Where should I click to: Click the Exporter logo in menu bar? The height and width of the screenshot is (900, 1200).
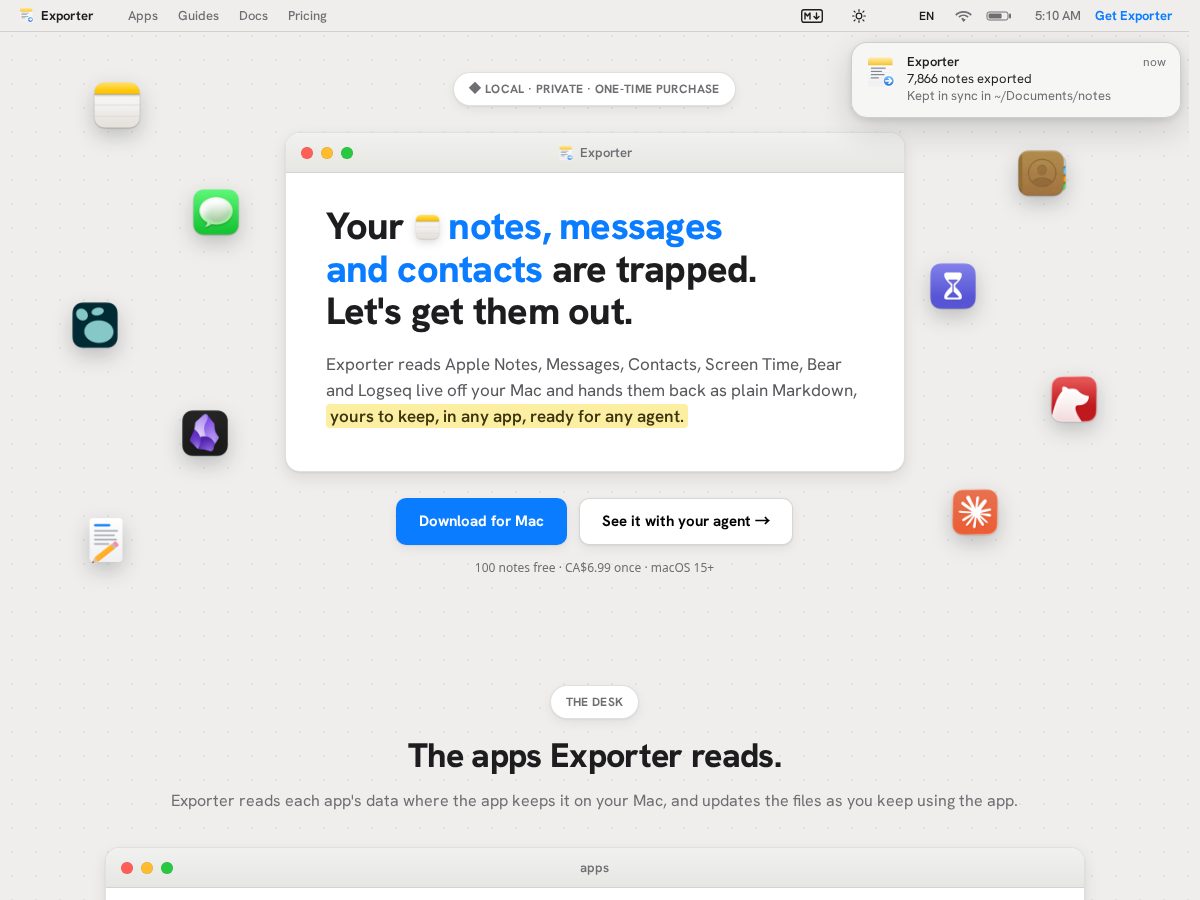coord(26,15)
